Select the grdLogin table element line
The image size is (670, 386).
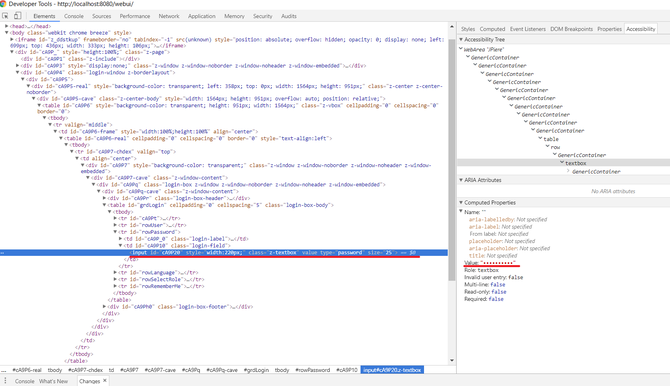coord(220,205)
